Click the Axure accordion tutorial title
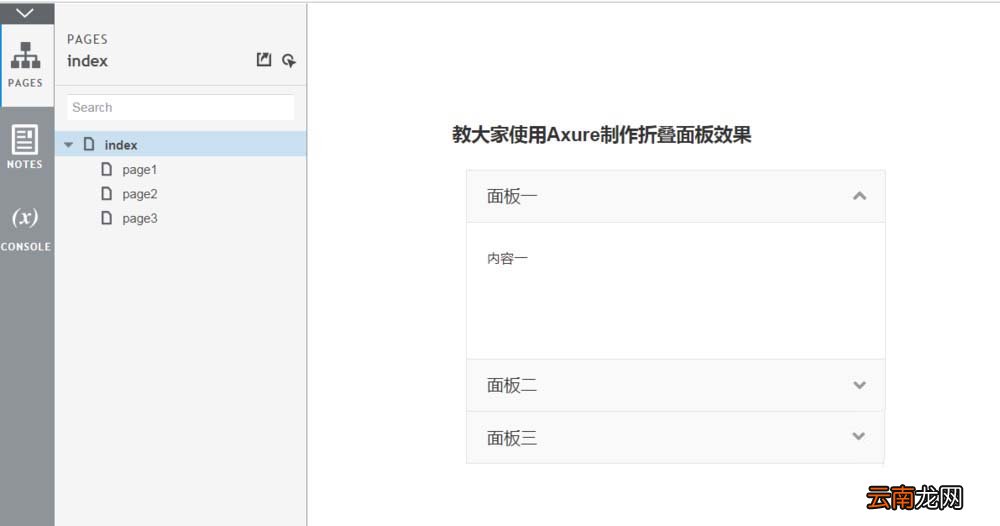 (602, 135)
